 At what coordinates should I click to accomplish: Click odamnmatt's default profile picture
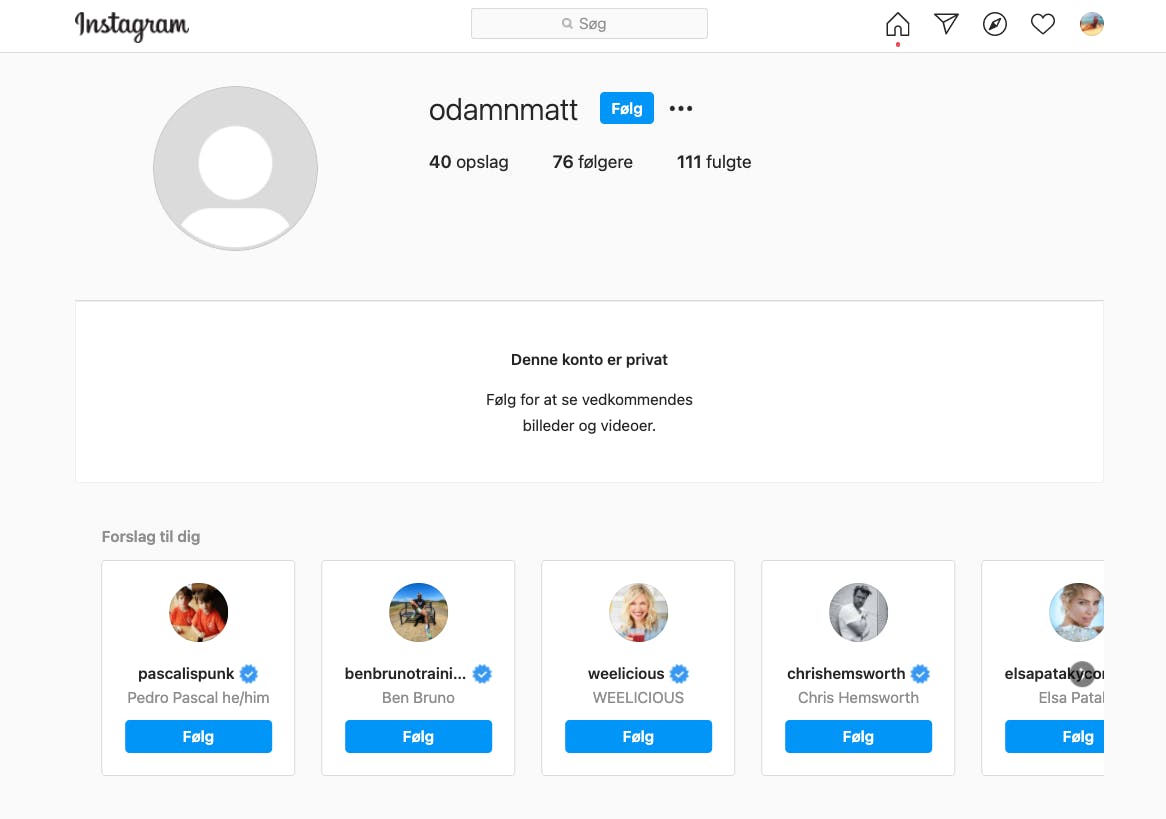click(235, 168)
